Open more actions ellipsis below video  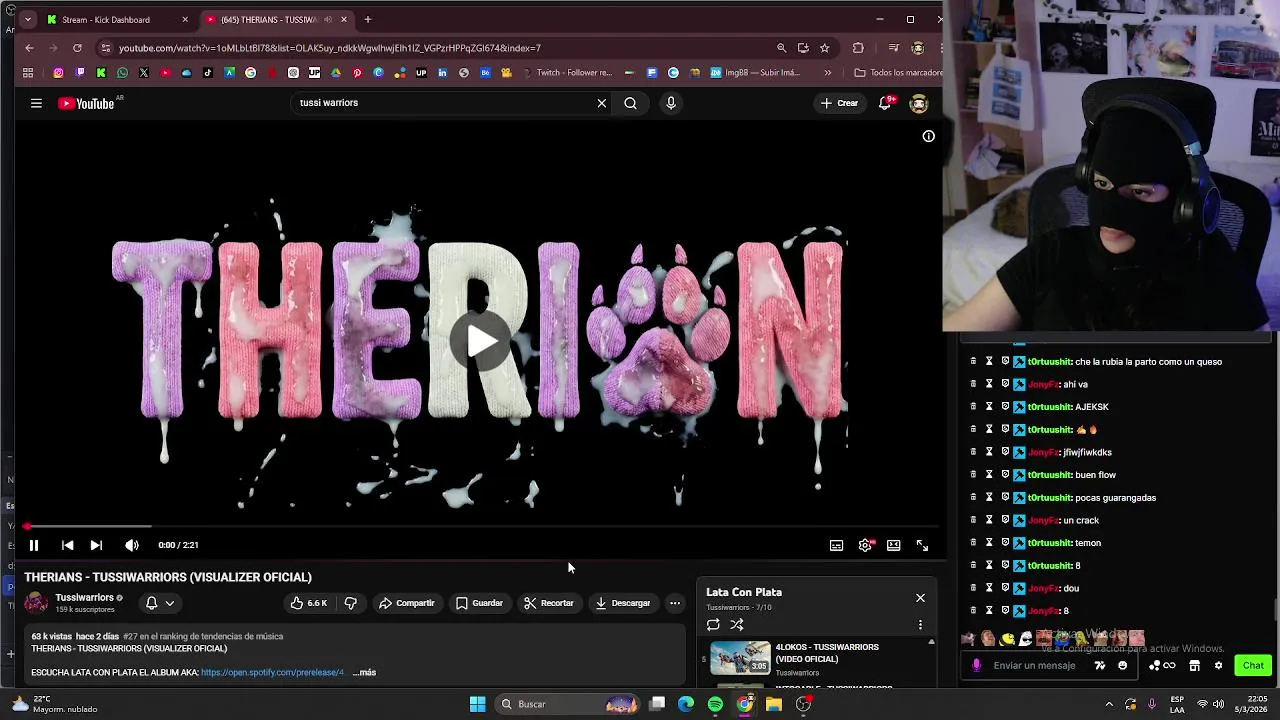[x=675, y=603]
